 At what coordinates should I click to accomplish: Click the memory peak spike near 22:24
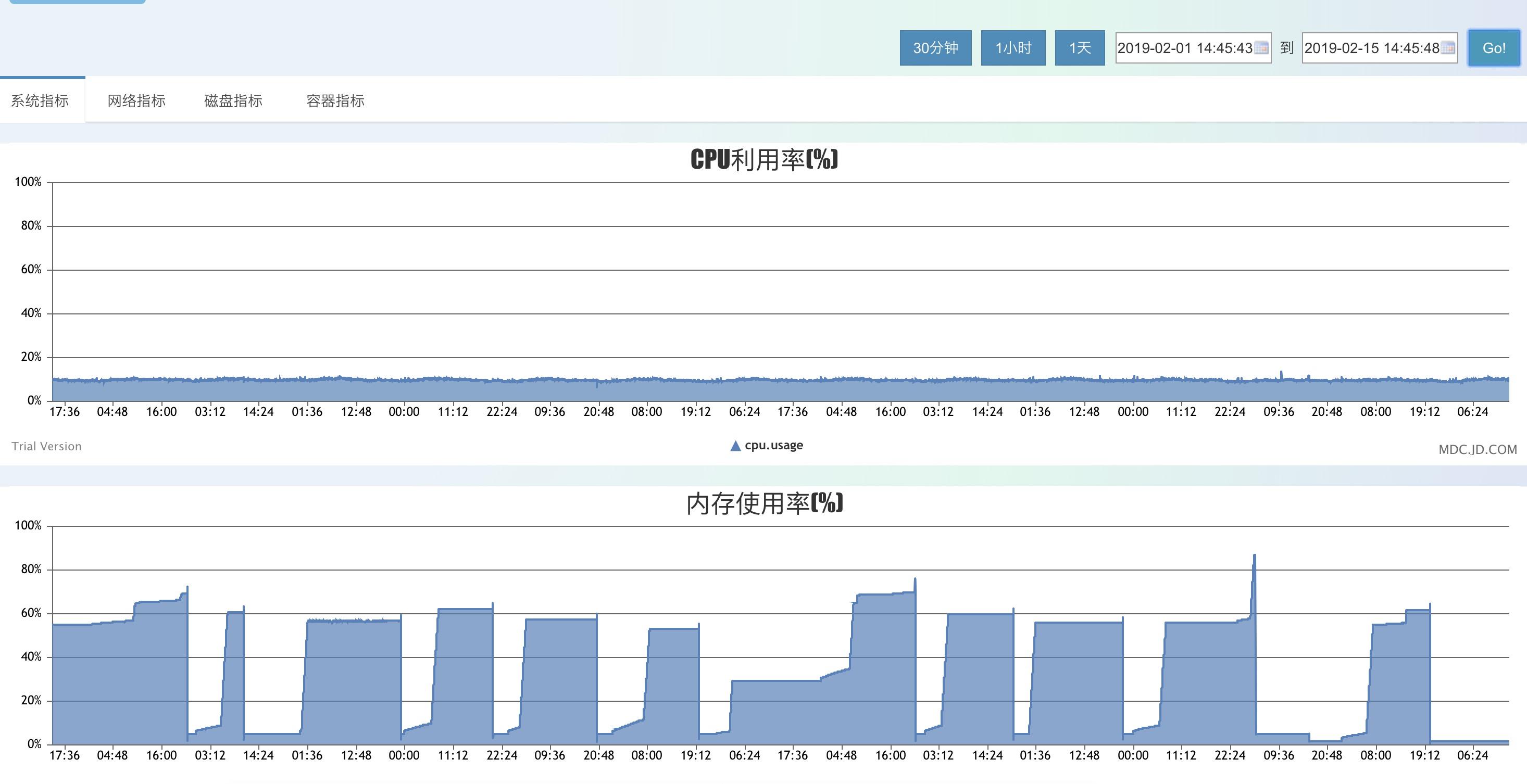1254,556
